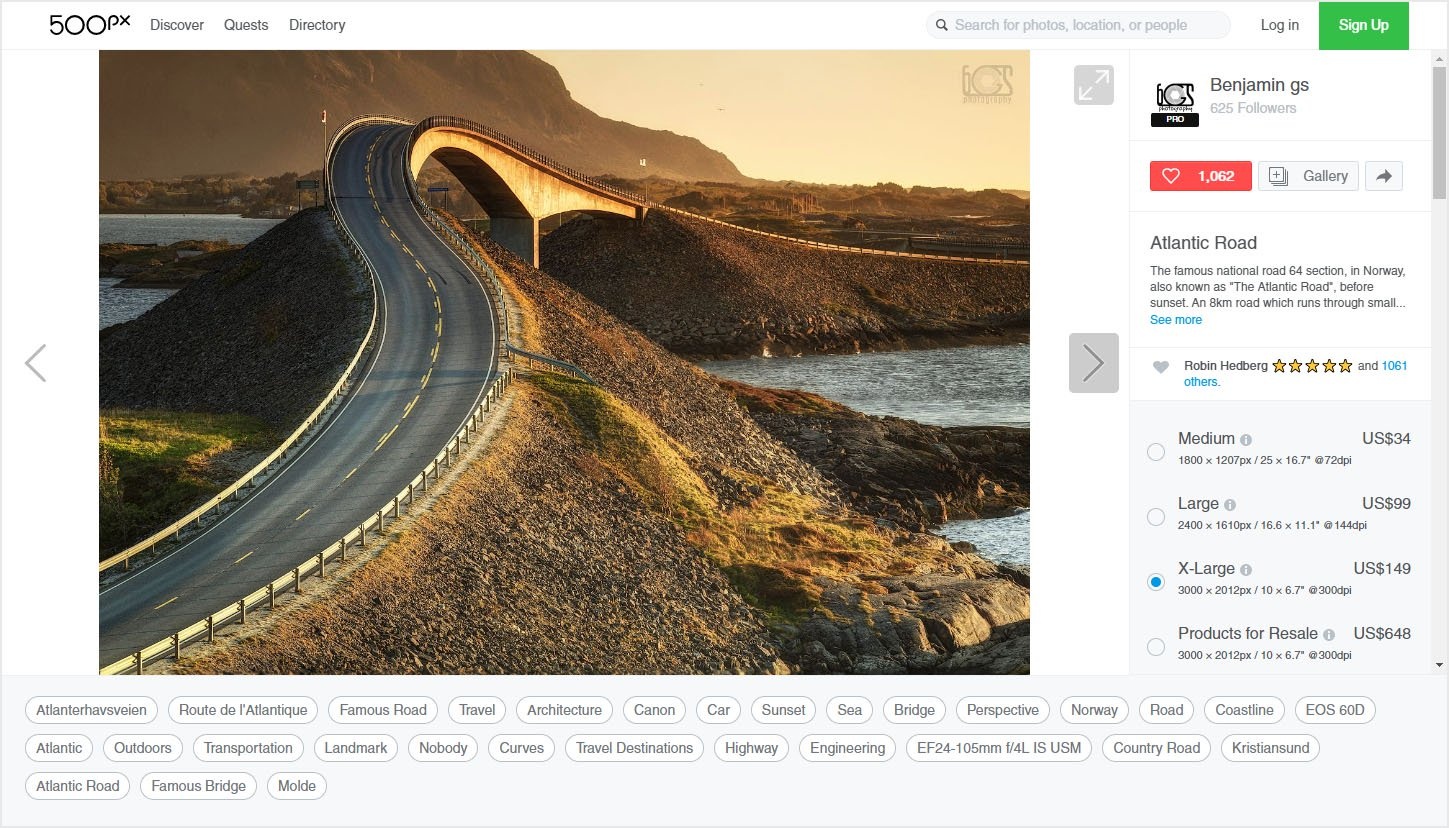The width and height of the screenshot is (1449, 828).
Task: Expand description with See more
Action: [x=1176, y=320]
